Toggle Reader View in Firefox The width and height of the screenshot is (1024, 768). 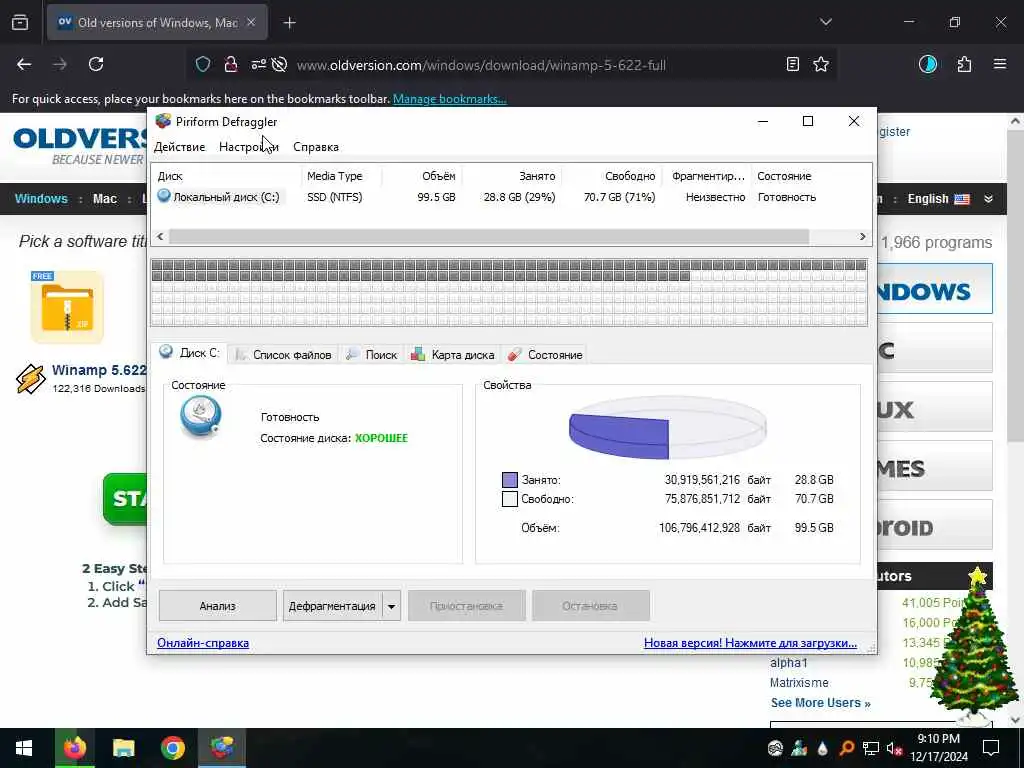tap(793, 64)
